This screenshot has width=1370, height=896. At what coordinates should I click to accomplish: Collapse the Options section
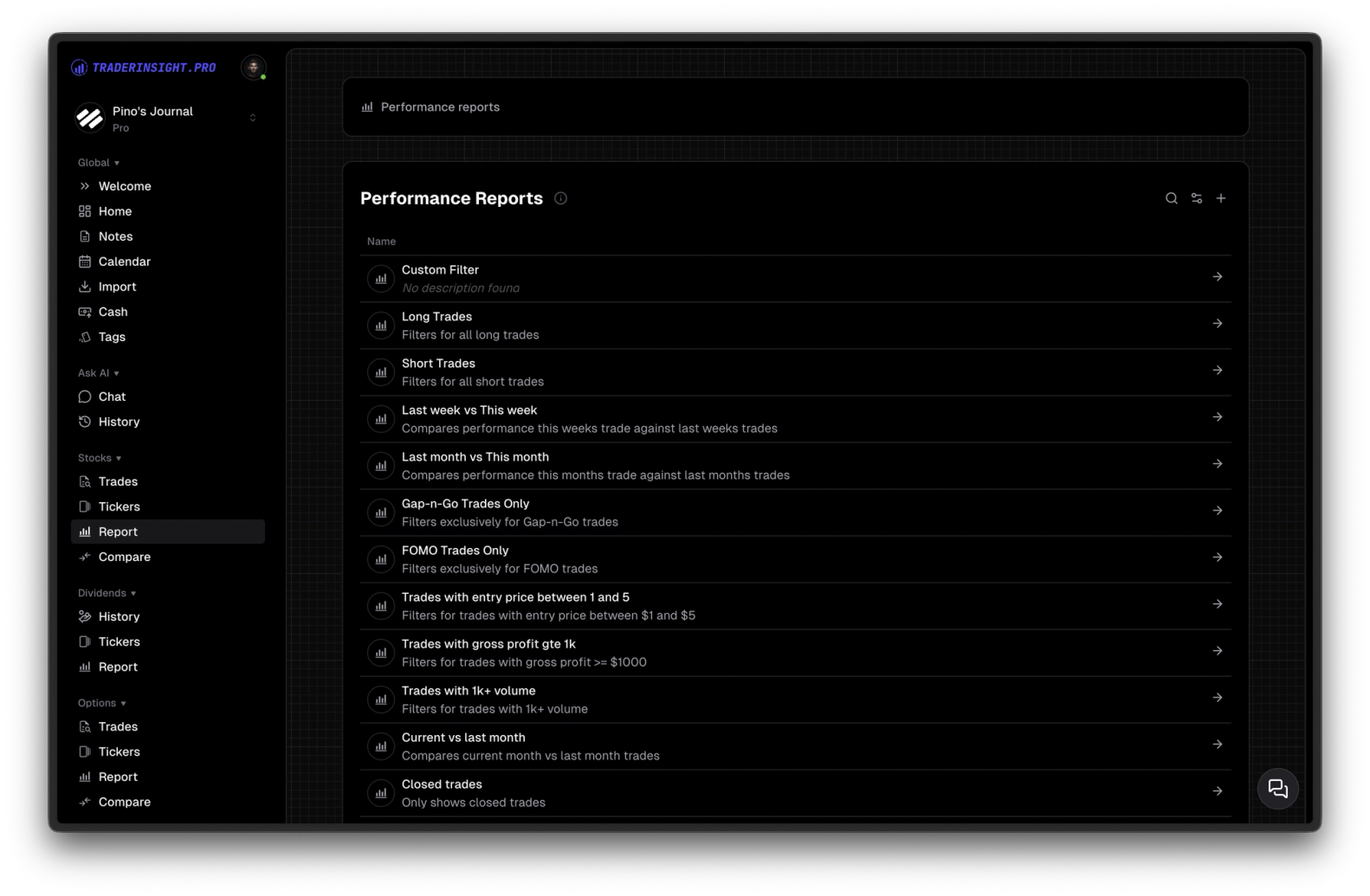coord(101,703)
